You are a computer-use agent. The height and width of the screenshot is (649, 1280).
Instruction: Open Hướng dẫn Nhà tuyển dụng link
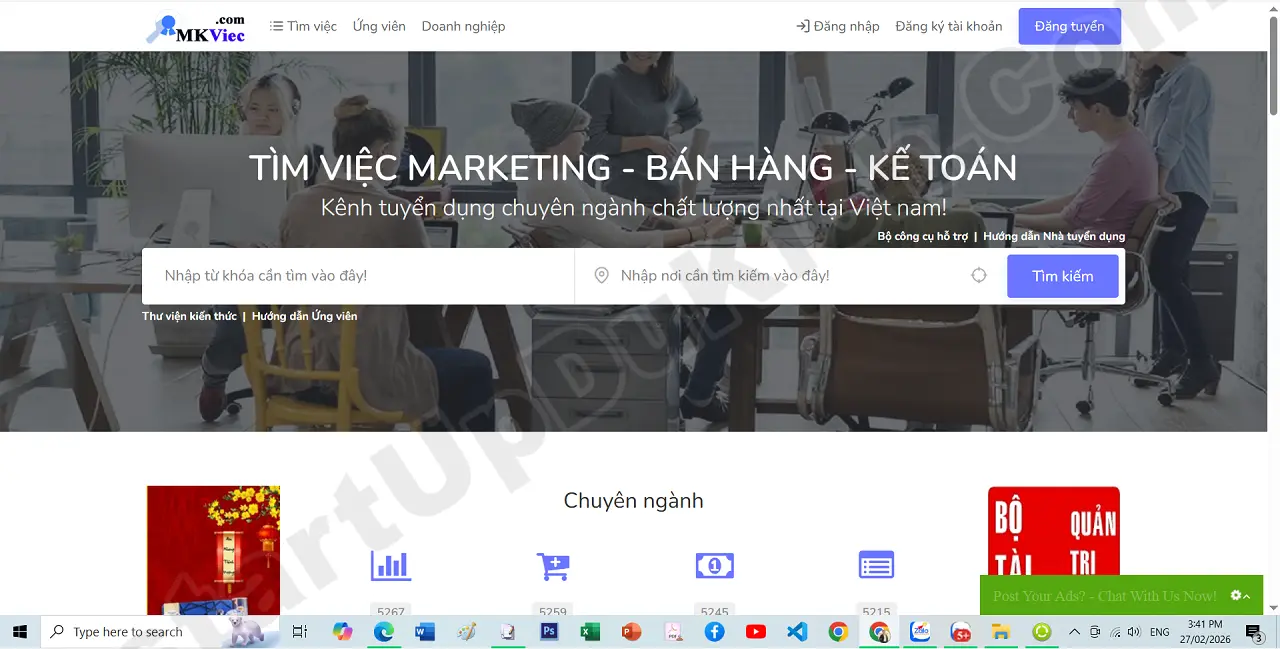[x=1054, y=237]
